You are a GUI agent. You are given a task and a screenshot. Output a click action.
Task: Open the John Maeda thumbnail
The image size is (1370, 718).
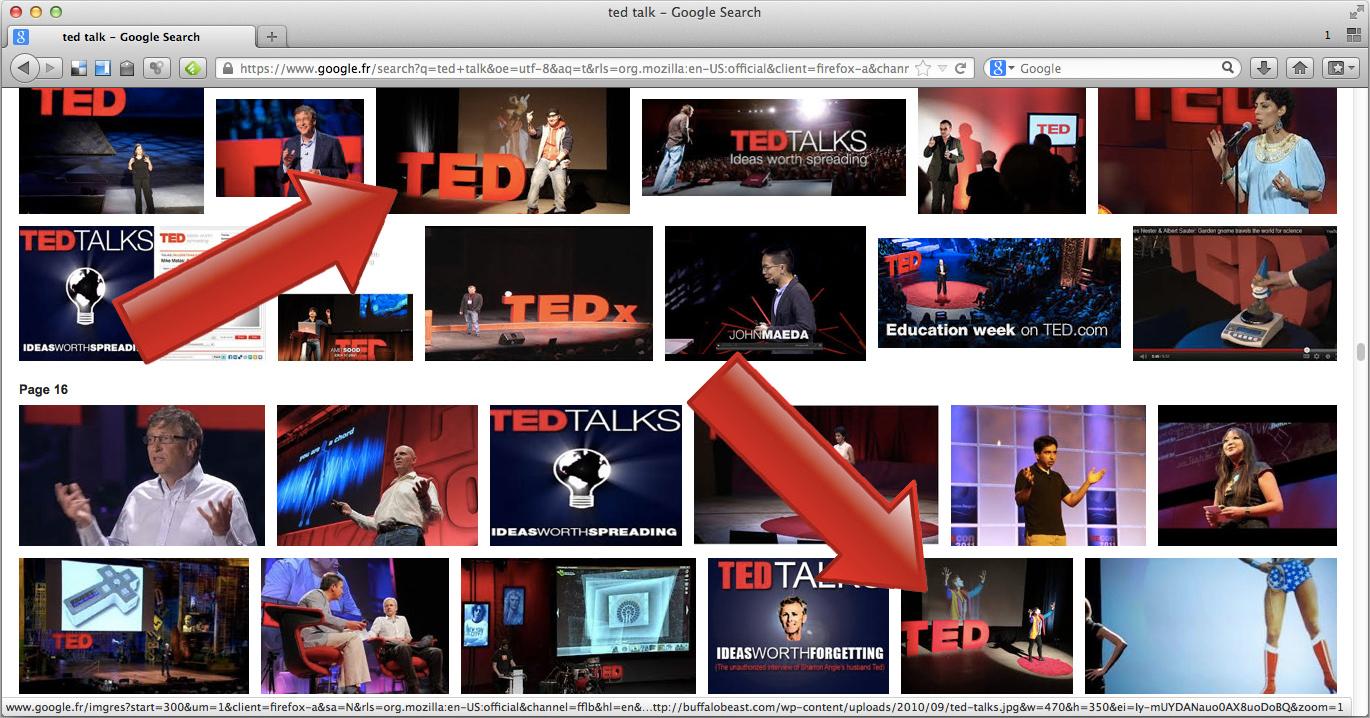765,293
